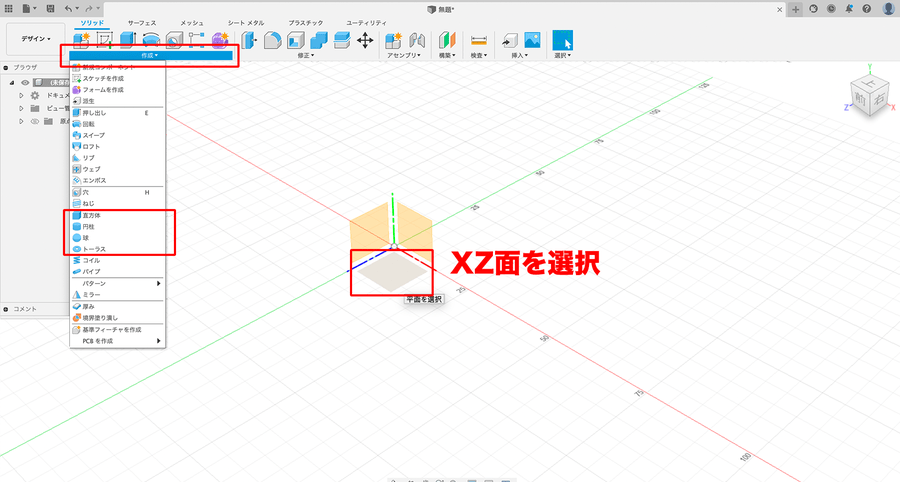Click the 上 face of view cube
900x482 pixels.
(x=870, y=84)
